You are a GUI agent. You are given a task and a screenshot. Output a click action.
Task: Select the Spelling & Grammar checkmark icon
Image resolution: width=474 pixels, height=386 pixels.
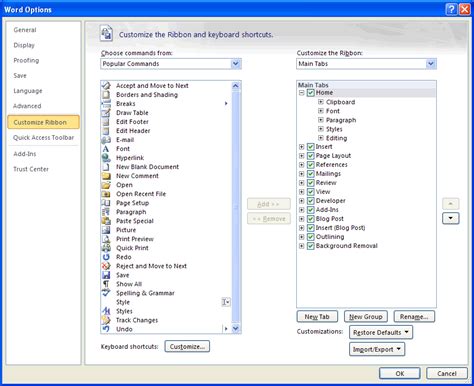click(x=106, y=293)
